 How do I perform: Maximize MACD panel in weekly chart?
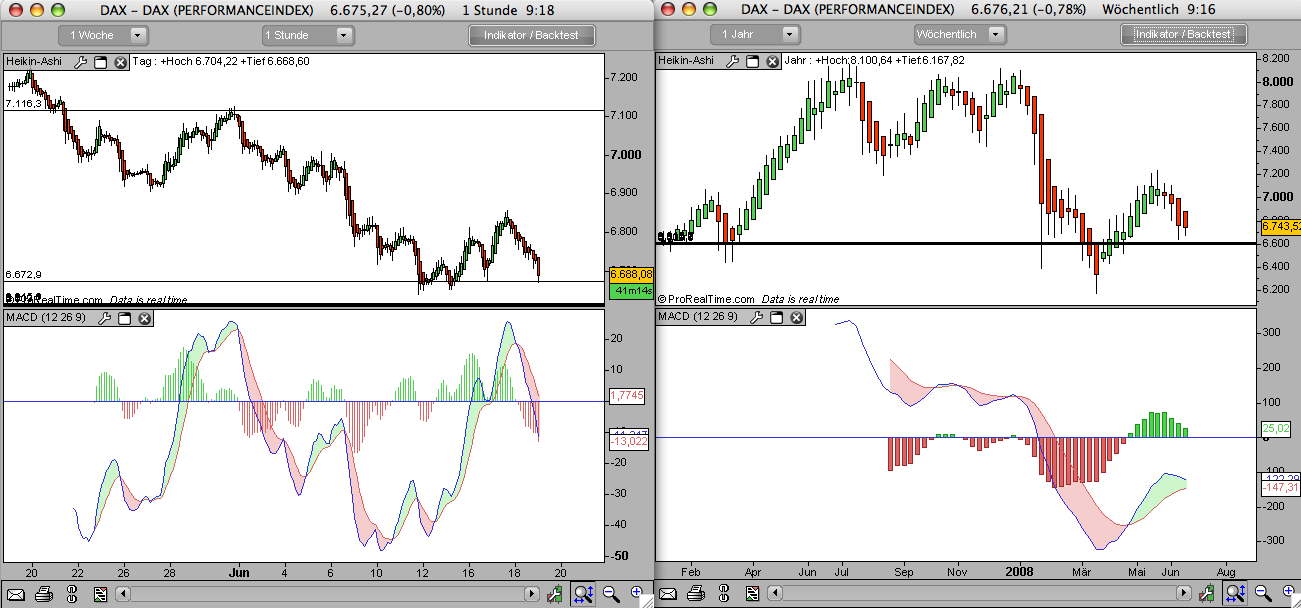[x=777, y=317]
